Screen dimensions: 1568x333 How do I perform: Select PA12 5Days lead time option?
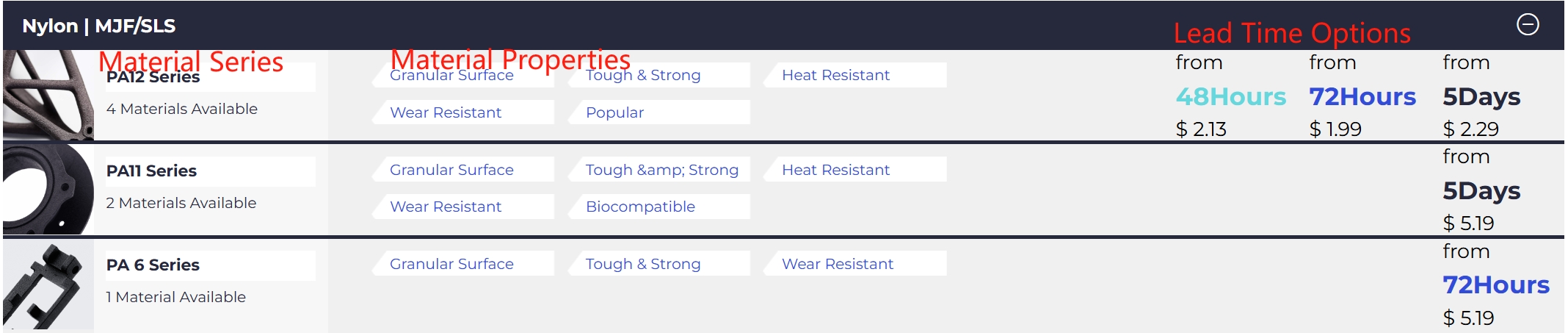tap(1481, 97)
